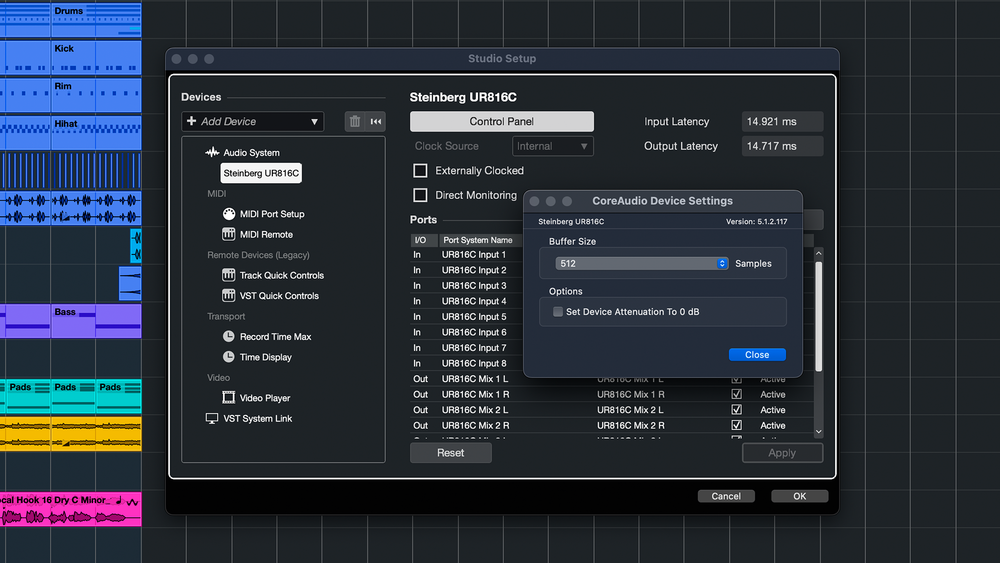Check Set Device Attenuation To 0 dB

[x=558, y=312]
